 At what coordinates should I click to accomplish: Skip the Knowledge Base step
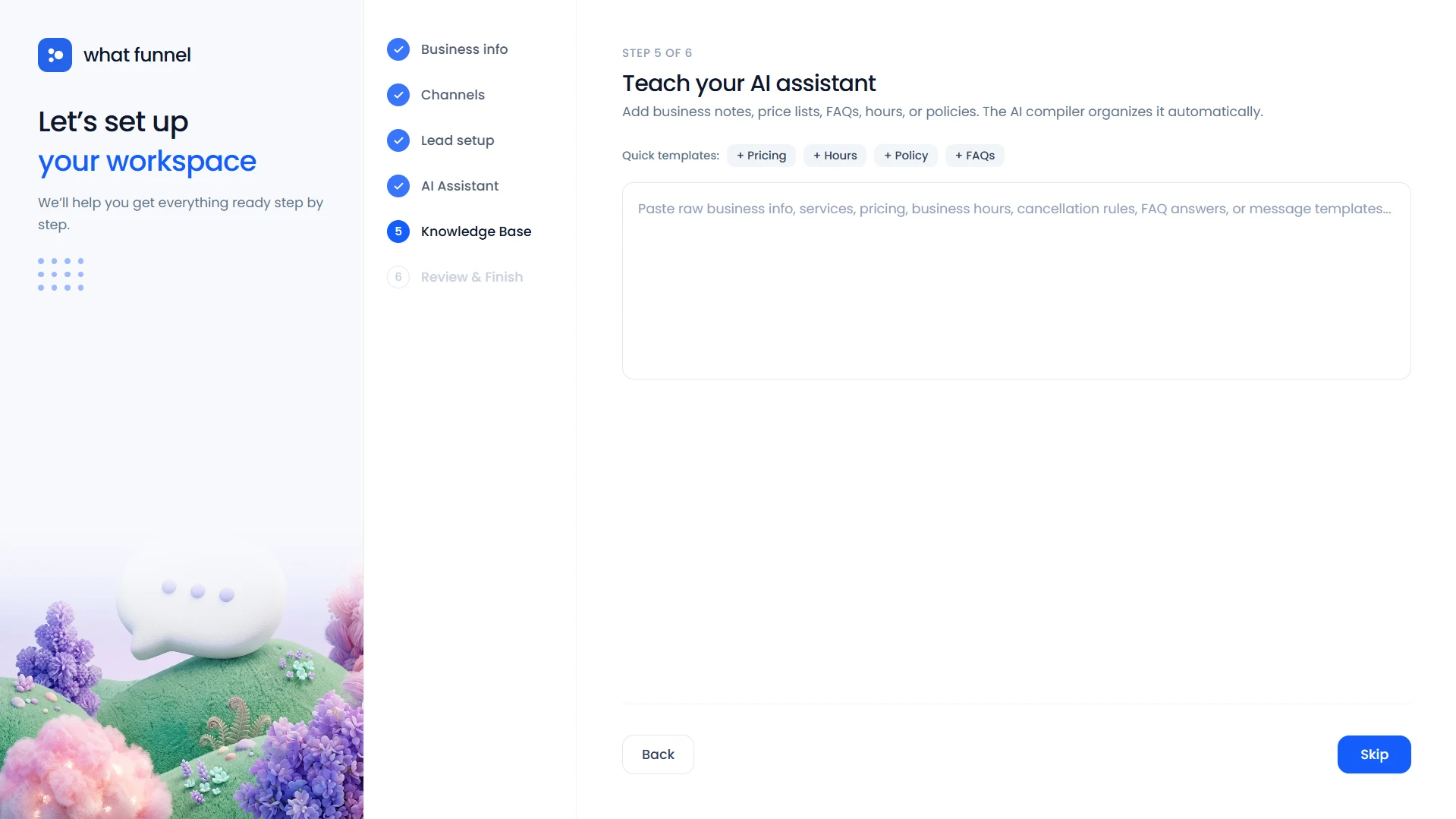(x=1374, y=754)
